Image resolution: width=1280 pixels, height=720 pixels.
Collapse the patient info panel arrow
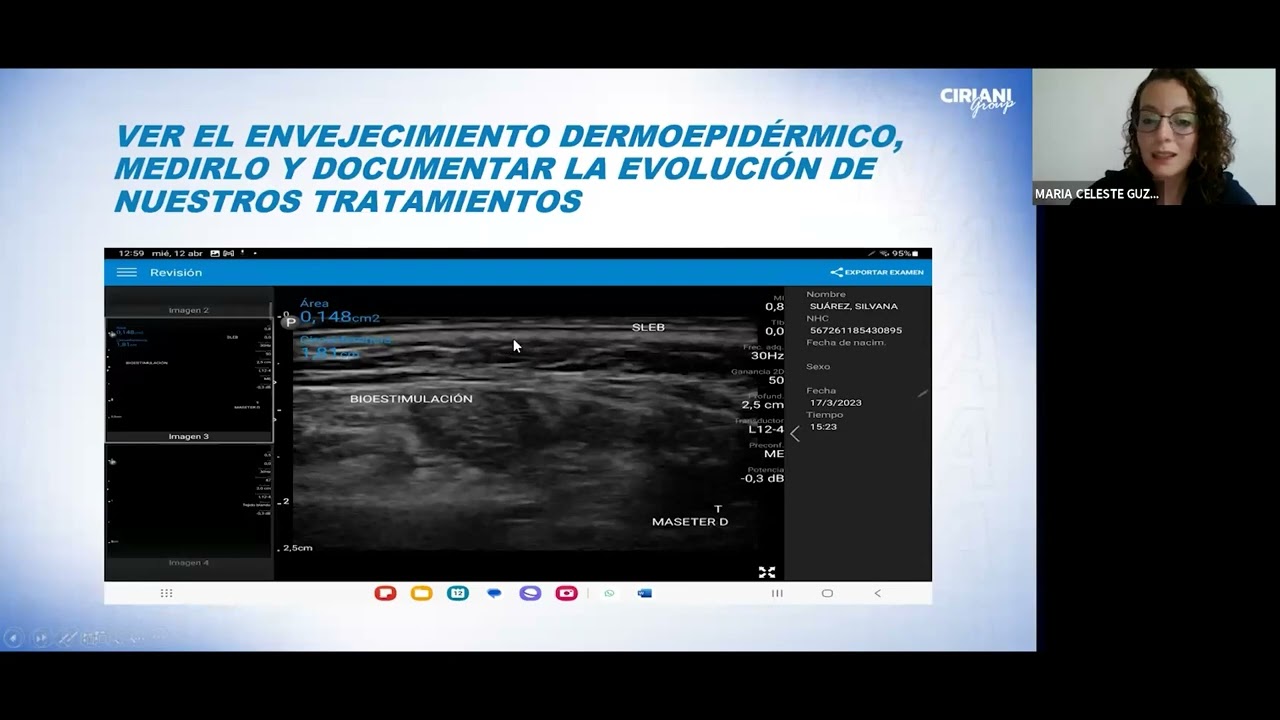click(795, 434)
